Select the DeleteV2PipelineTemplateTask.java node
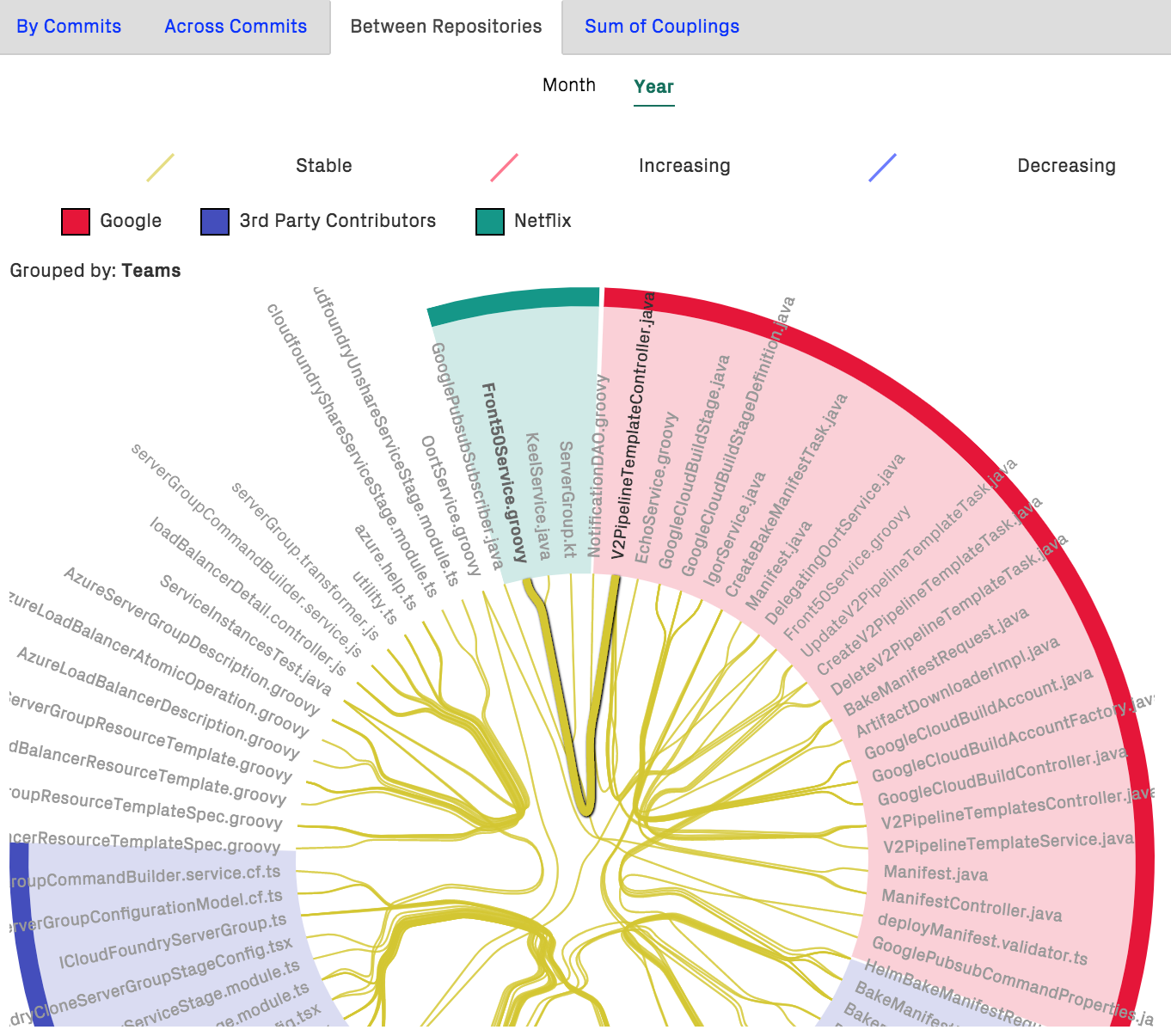 click(x=949, y=615)
